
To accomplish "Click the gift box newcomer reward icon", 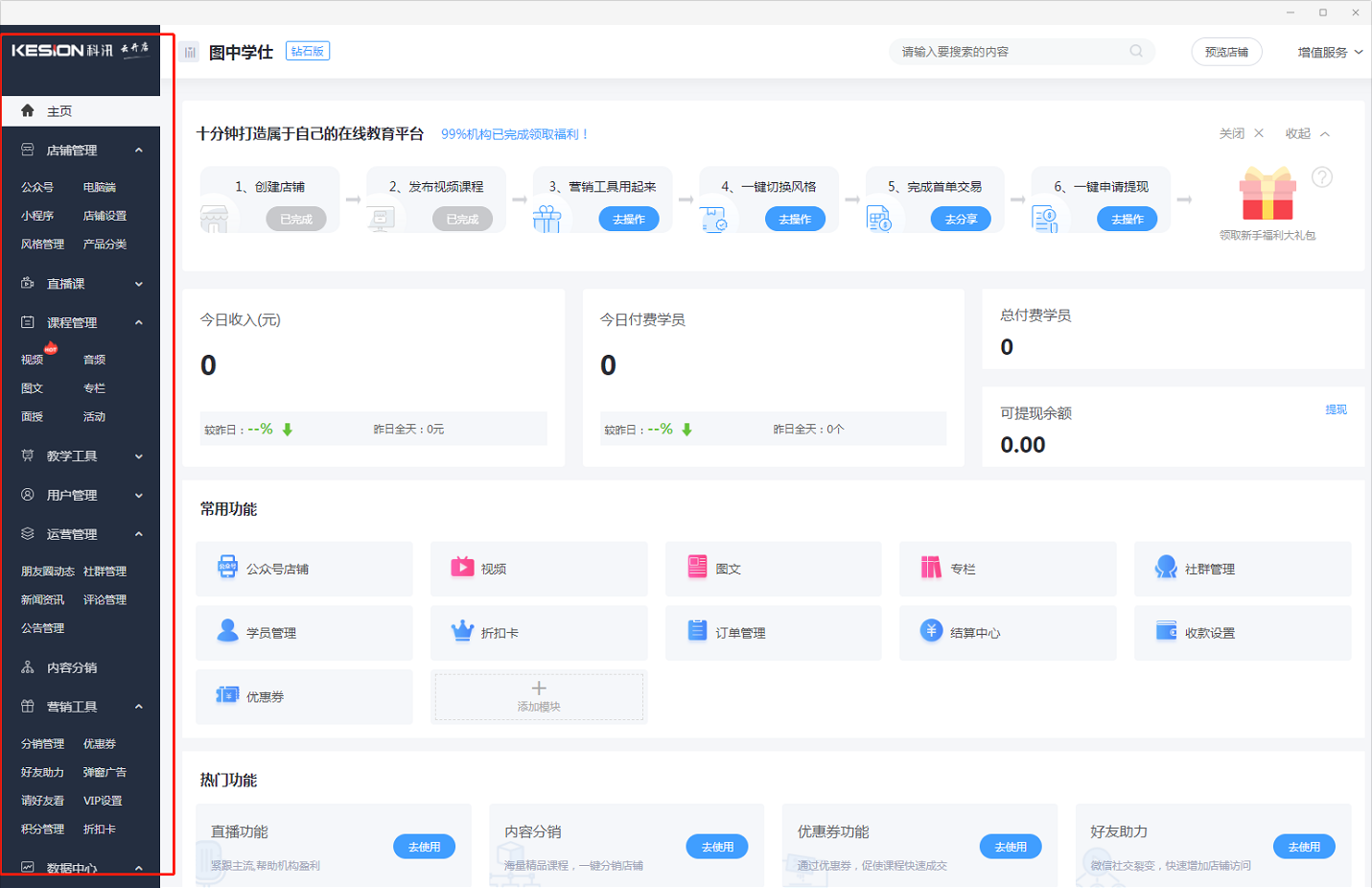I will click(1267, 196).
